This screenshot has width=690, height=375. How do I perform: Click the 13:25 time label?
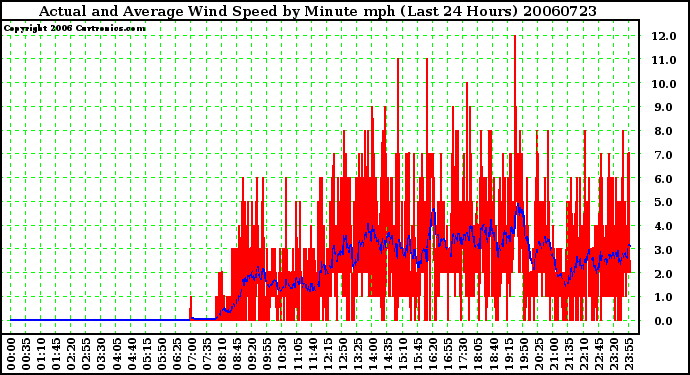click(357, 354)
